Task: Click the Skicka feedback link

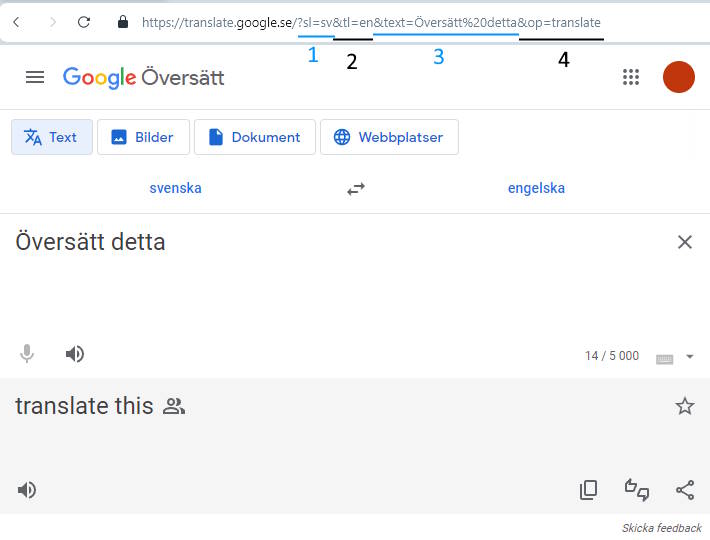Action: pos(661,528)
